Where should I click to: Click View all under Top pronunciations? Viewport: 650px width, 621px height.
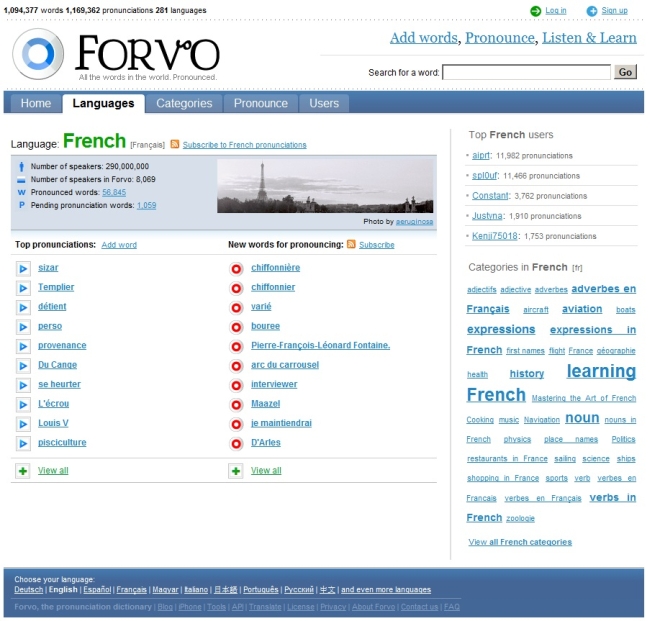(x=53, y=471)
